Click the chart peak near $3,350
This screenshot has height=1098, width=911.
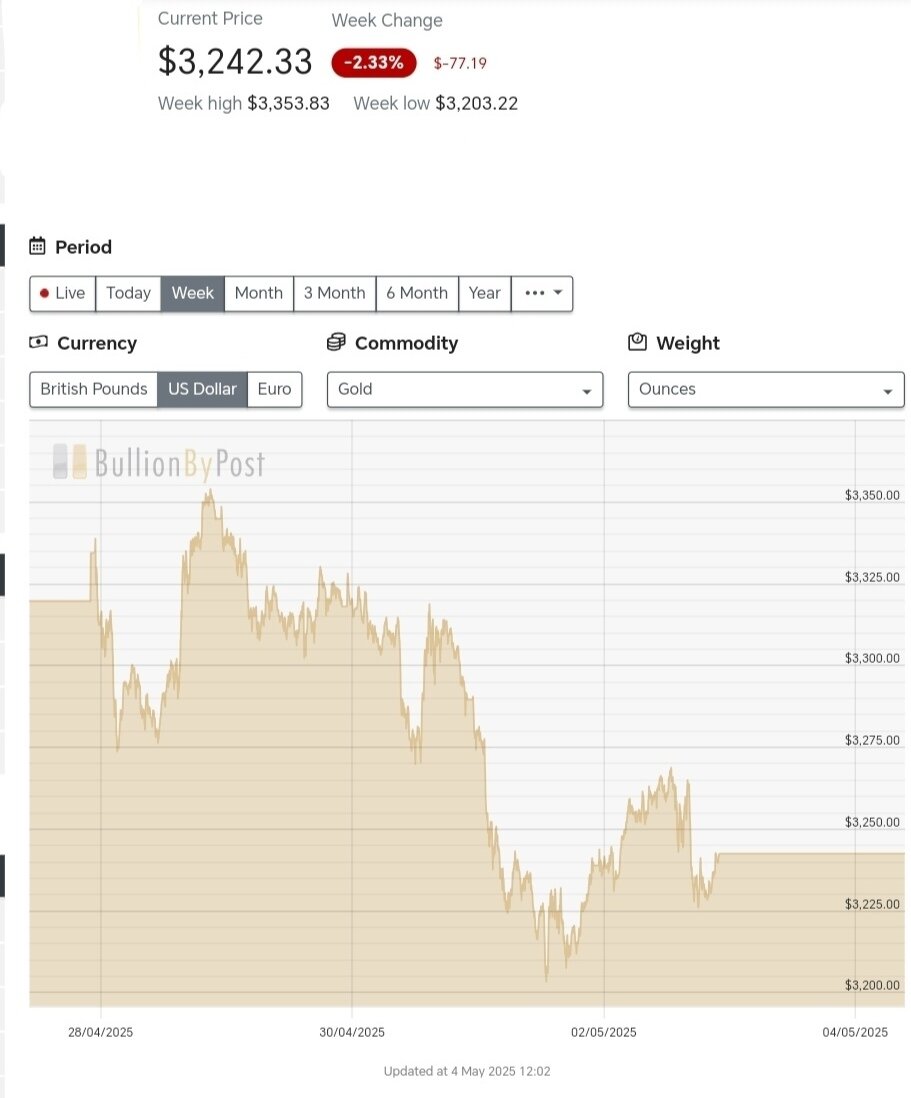[209, 492]
